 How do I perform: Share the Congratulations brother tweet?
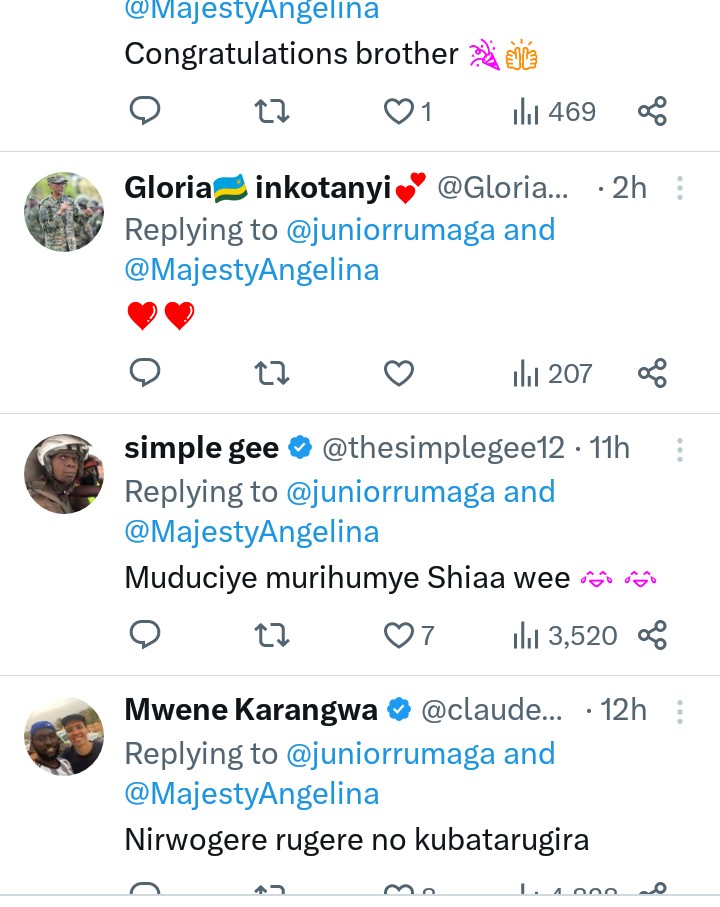coord(652,111)
